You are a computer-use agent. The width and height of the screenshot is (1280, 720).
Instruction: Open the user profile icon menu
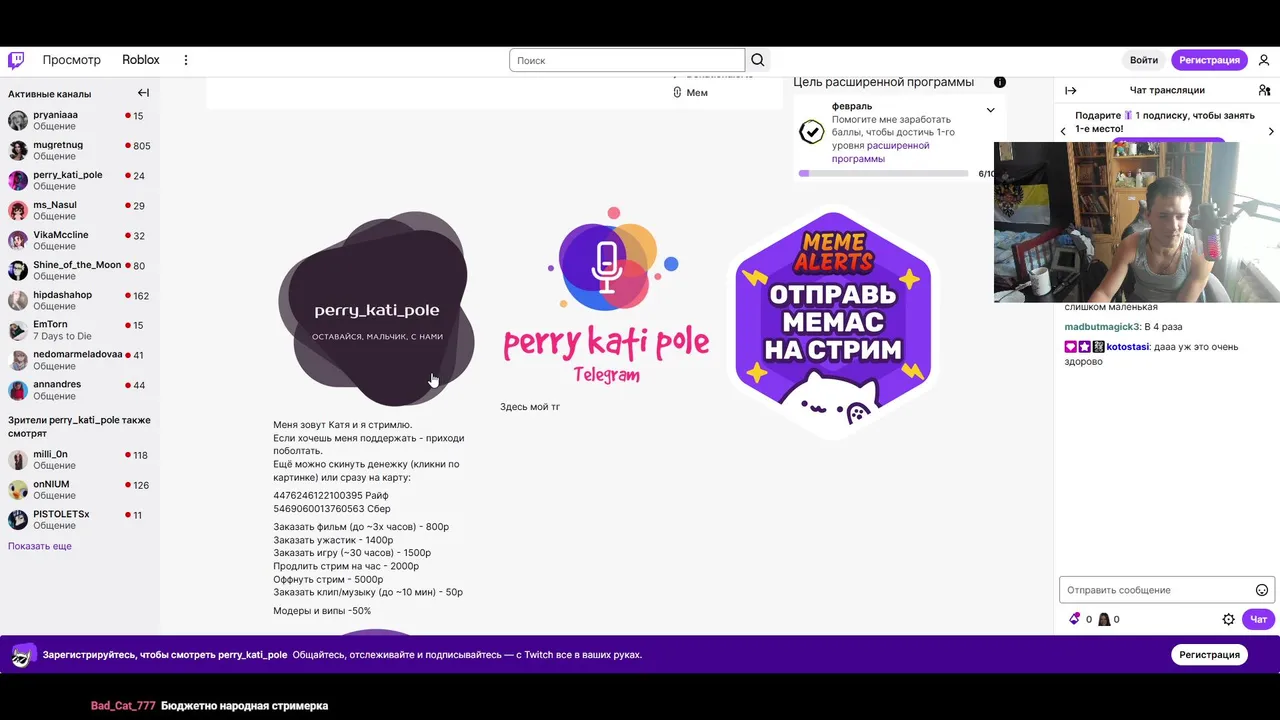click(1264, 60)
